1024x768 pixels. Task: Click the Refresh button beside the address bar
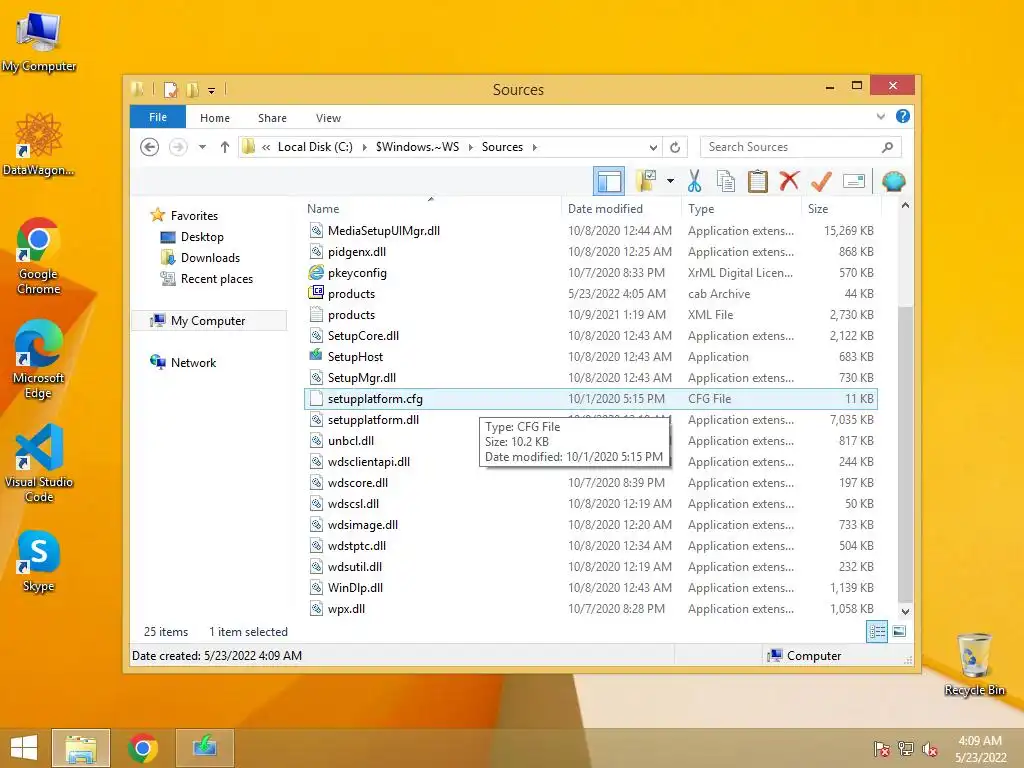pos(675,147)
